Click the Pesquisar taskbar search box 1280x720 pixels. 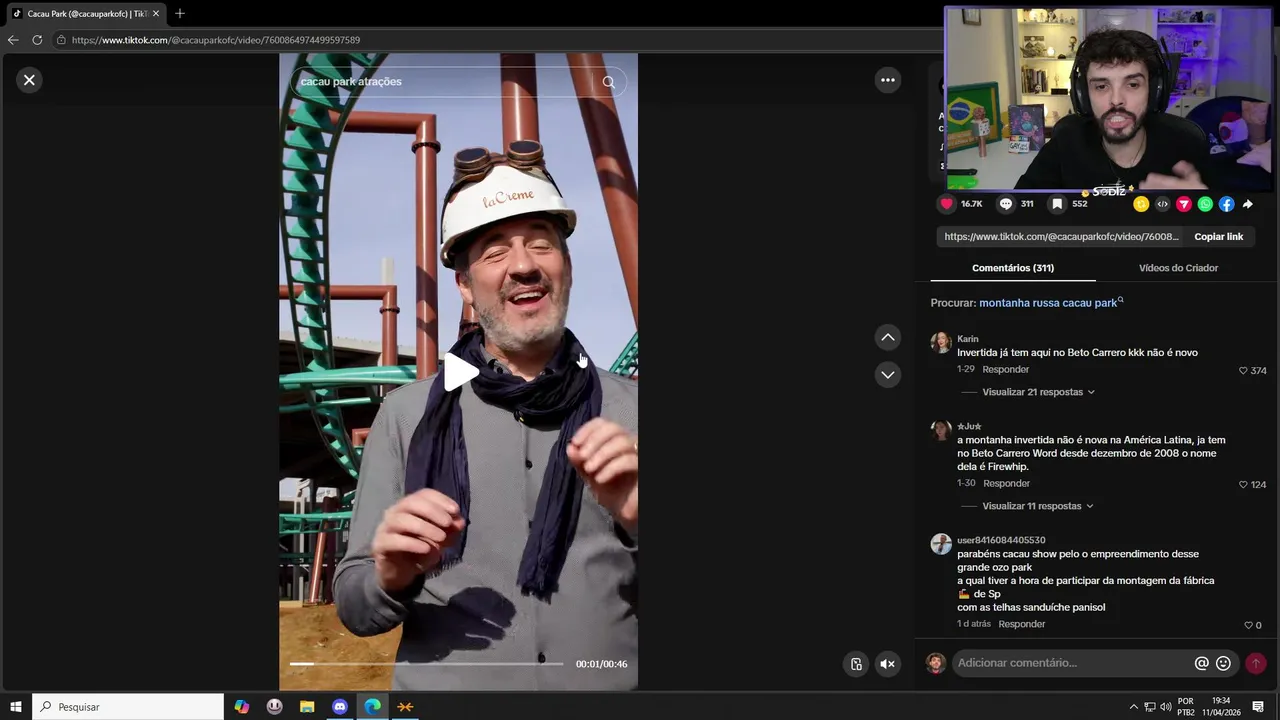[x=128, y=707]
